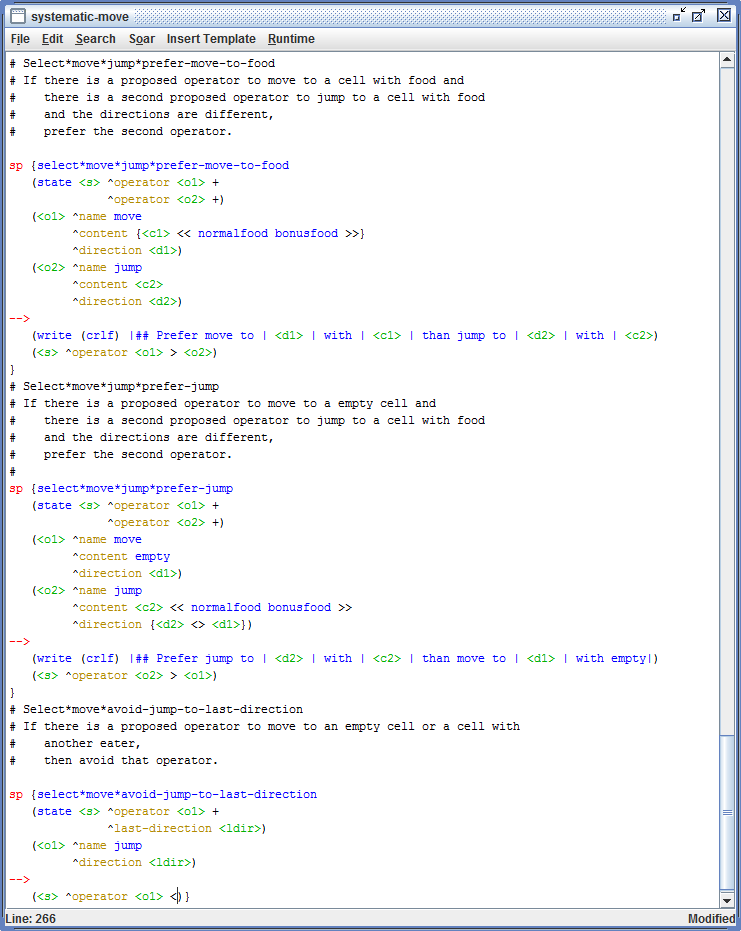
Task: Click the scrollbar down arrow
Action: [x=727, y=900]
